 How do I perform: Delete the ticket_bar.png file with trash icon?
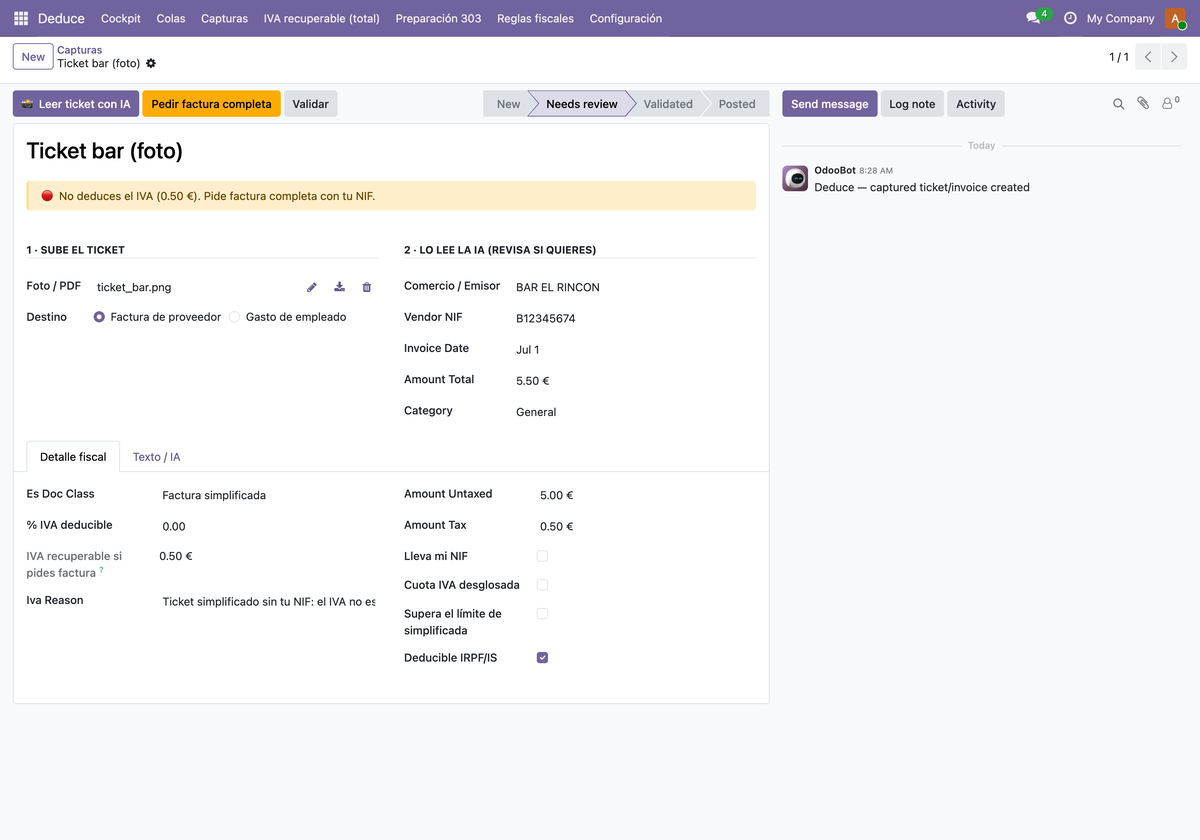tap(367, 287)
